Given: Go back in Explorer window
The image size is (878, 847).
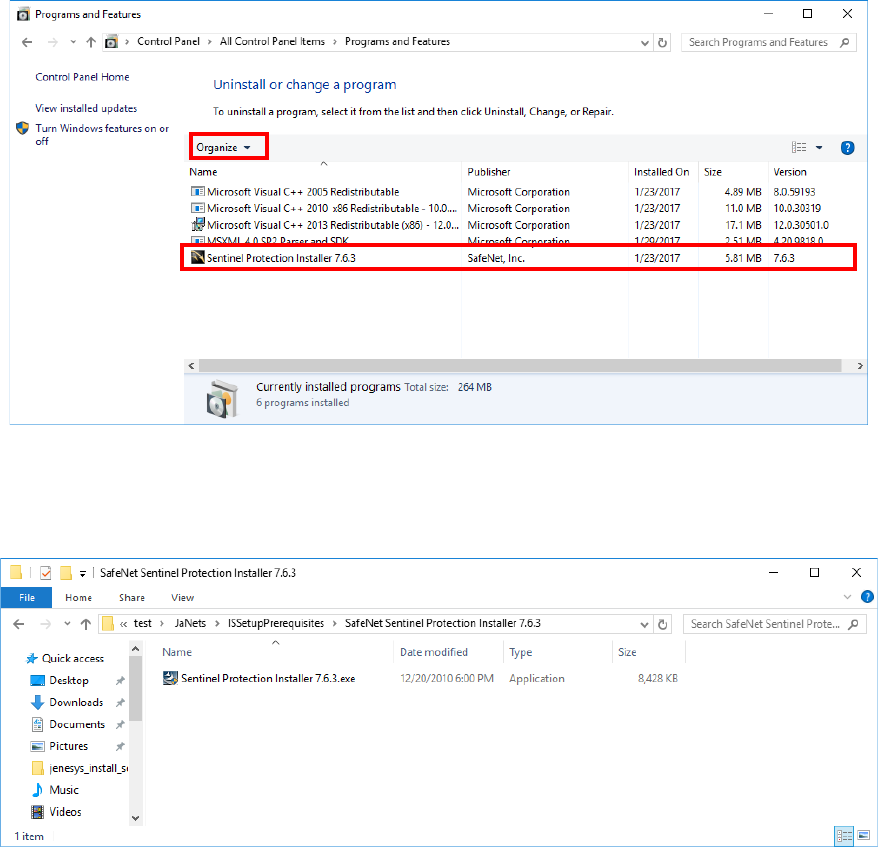Looking at the screenshot, I should (18, 624).
